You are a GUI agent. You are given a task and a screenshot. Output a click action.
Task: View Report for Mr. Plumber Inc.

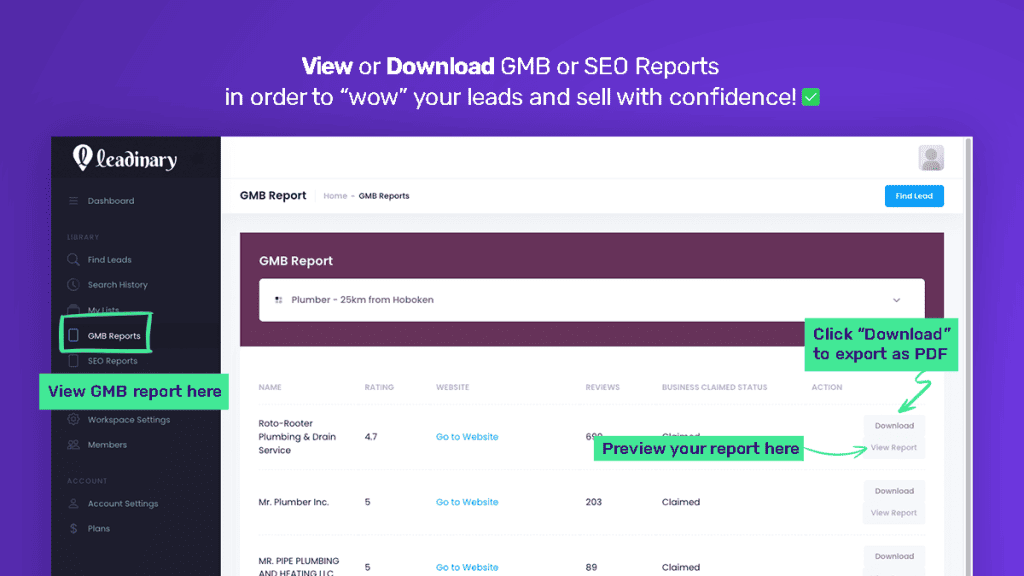(x=894, y=513)
